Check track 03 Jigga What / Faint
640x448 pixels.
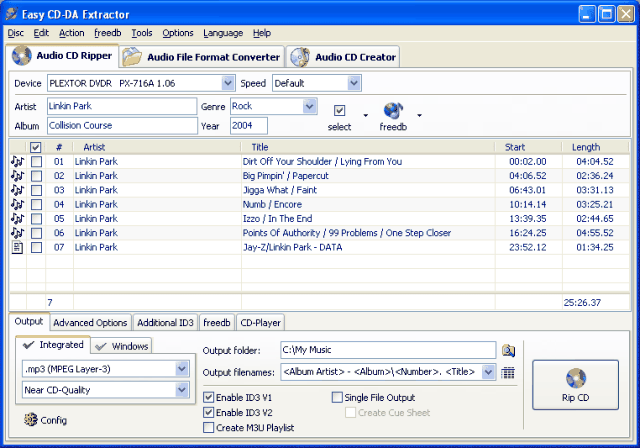point(36,190)
